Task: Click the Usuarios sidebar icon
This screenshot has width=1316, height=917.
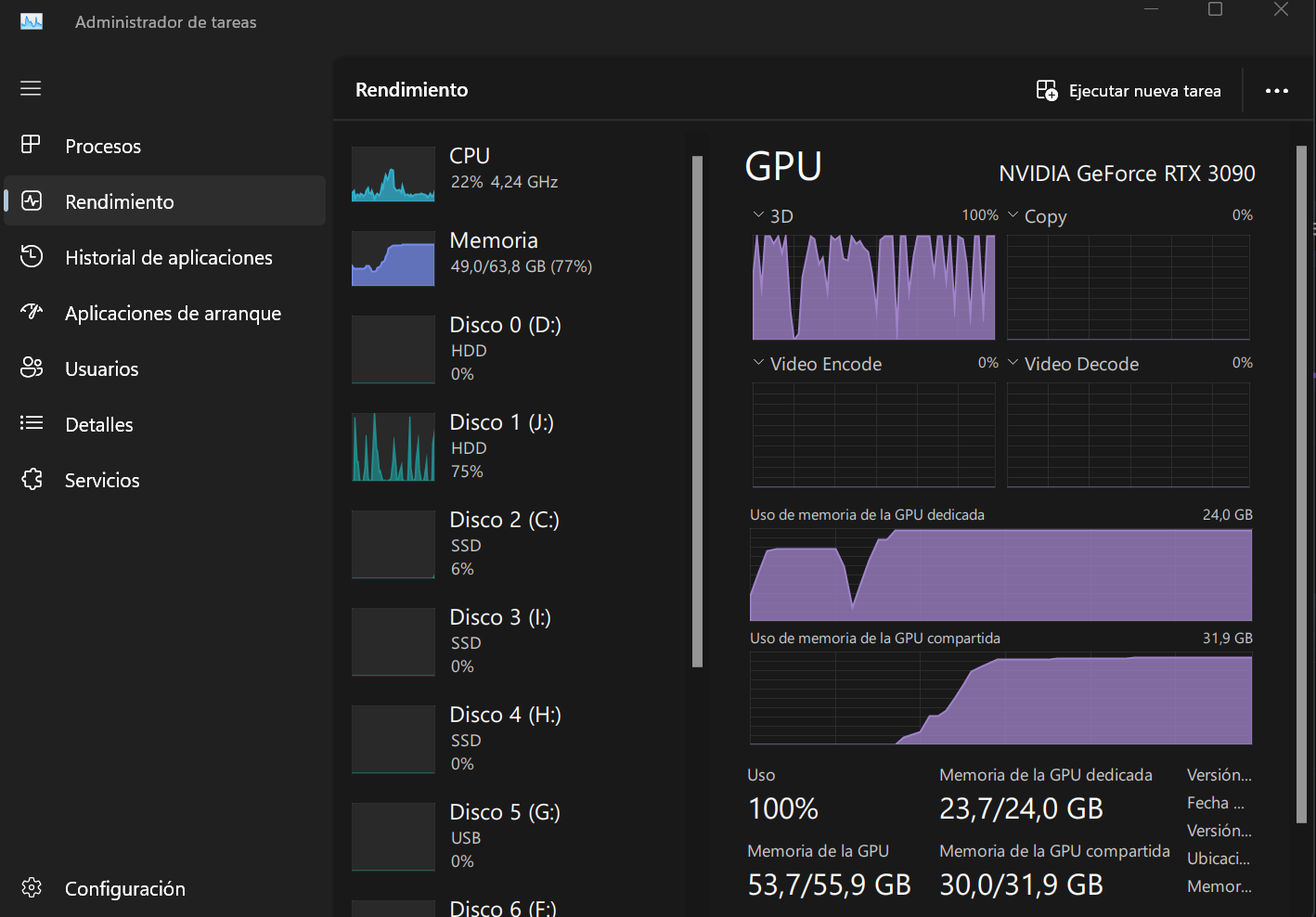Action: click(x=32, y=368)
